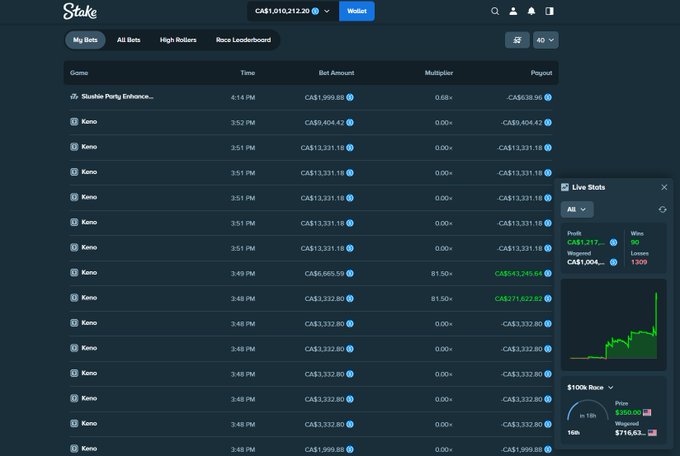Image resolution: width=680 pixels, height=456 pixels.
Task: Open the All filter dropdown in Live Stats
Action: click(577, 210)
